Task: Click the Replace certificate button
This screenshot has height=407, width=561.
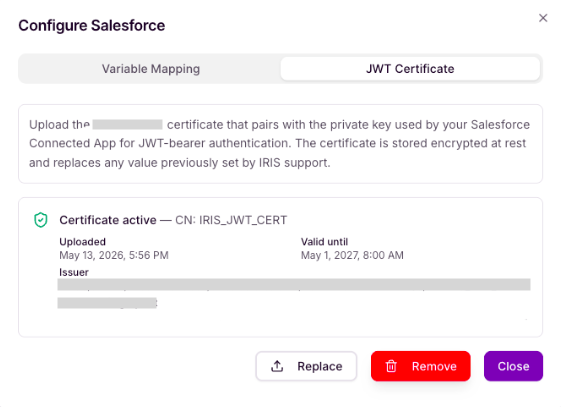Action: [x=306, y=366]
